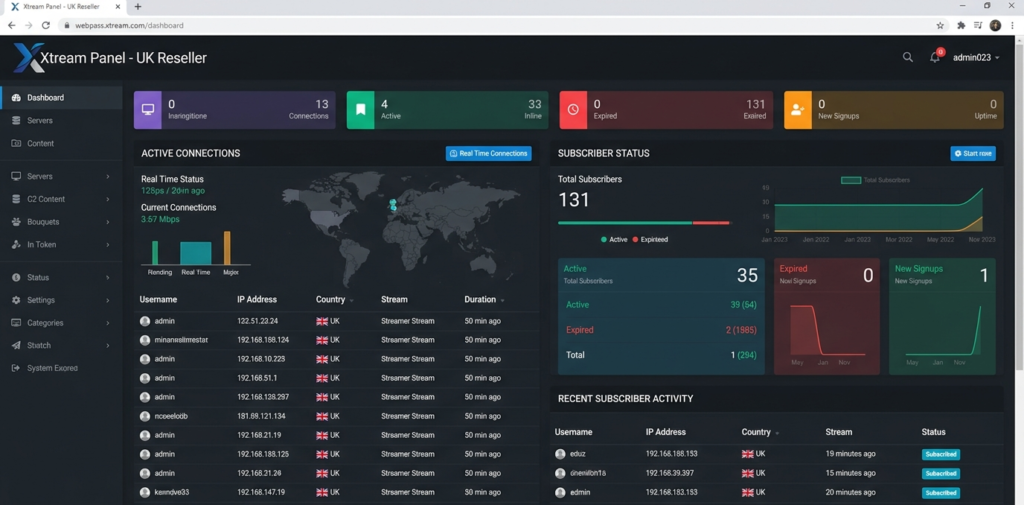Bookmark page with the star icon
The width and height of the screenshot is (1024, 505).
coord(940,25)
